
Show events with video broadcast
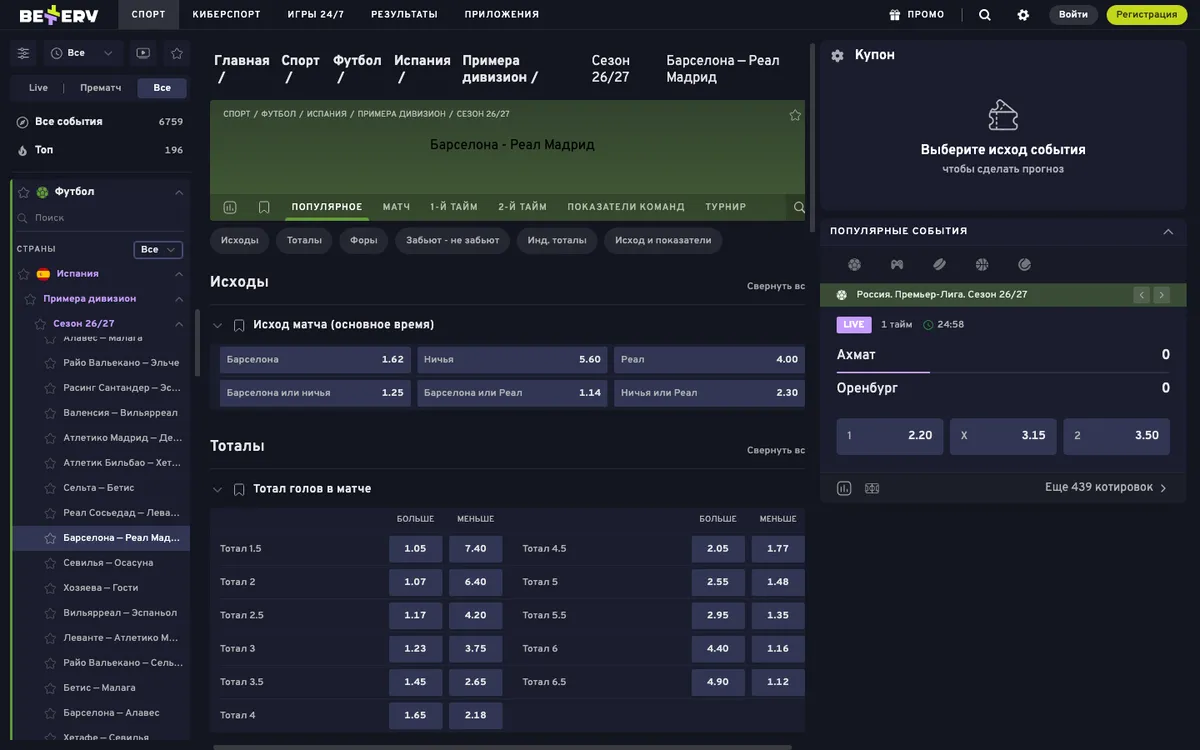[143, 53]
